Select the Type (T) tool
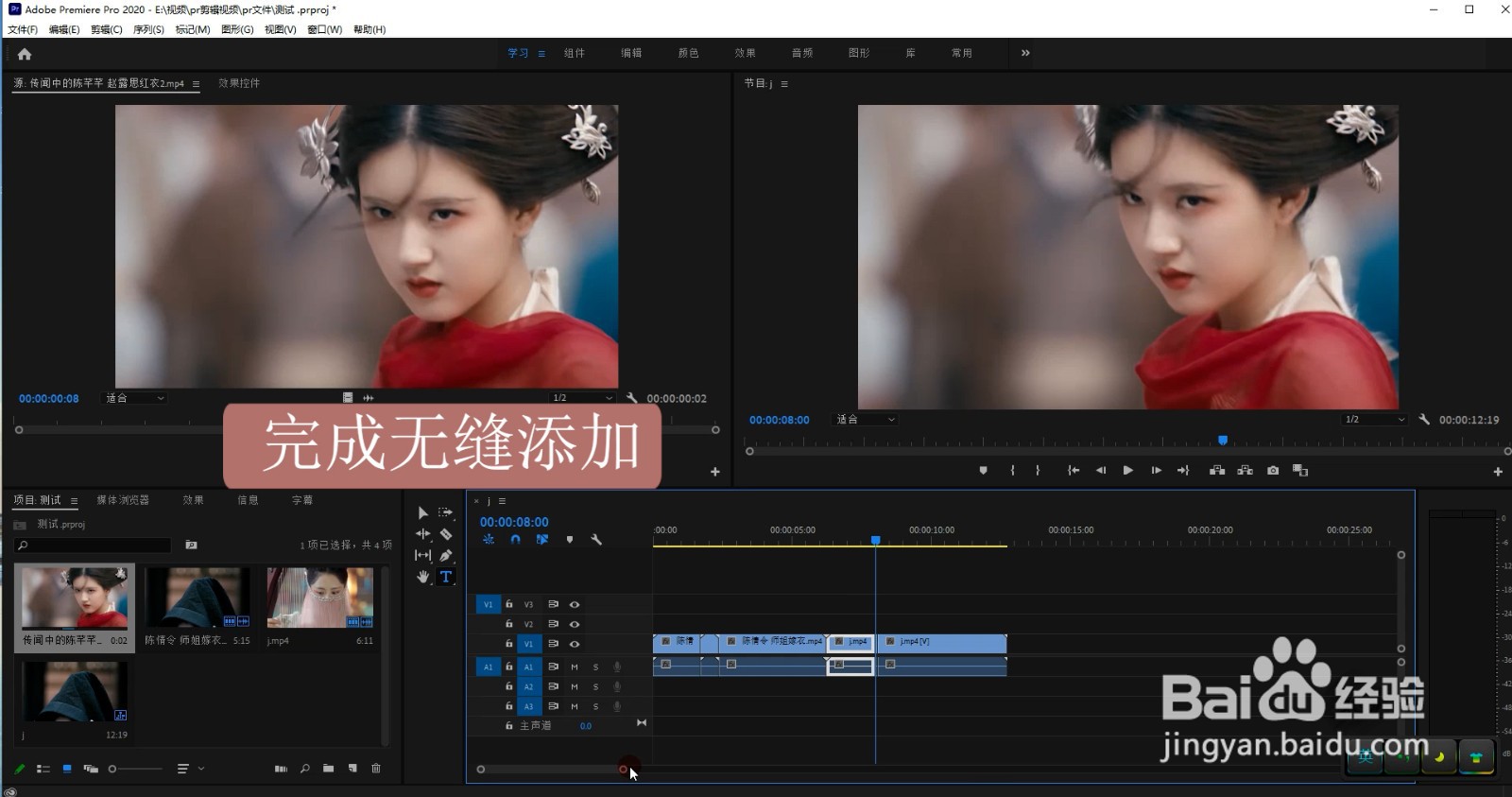Viewport: 1512px width, 797px height. pos(446,577)
